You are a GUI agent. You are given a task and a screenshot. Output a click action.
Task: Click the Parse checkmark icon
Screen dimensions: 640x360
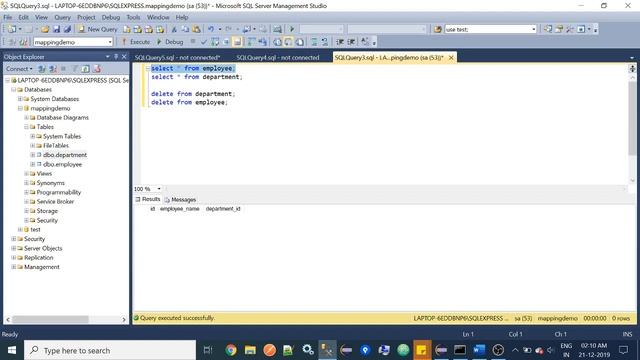click(x=204, y=42)
